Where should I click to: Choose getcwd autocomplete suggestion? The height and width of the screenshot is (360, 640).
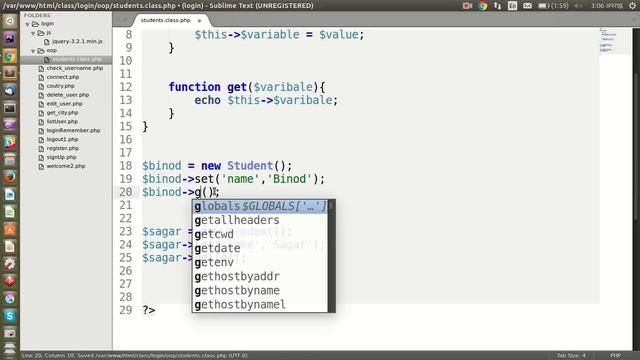tap(260, 234)
